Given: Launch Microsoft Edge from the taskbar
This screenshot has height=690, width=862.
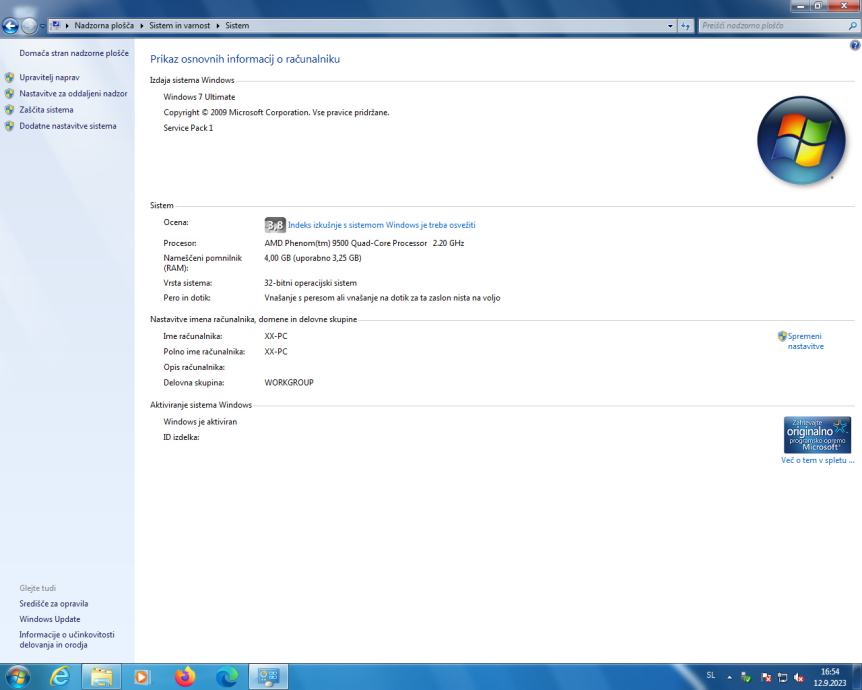Looking at the screenshot, I should [228, 674].
